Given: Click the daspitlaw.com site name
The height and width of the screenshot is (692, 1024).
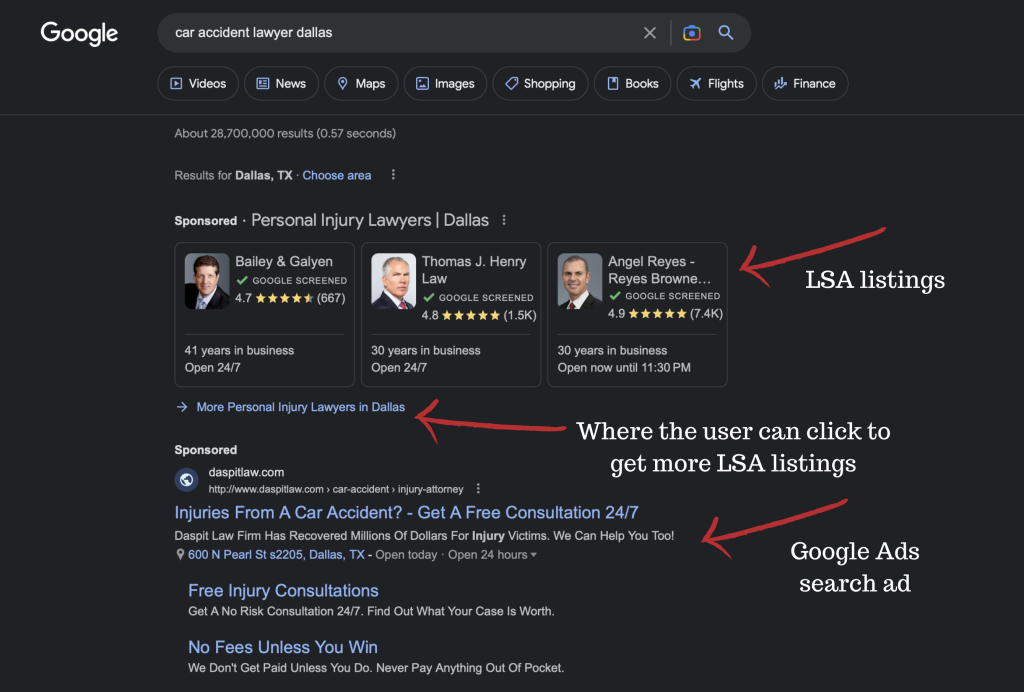Looking at the screenshot, I should [x=246, y=473].
